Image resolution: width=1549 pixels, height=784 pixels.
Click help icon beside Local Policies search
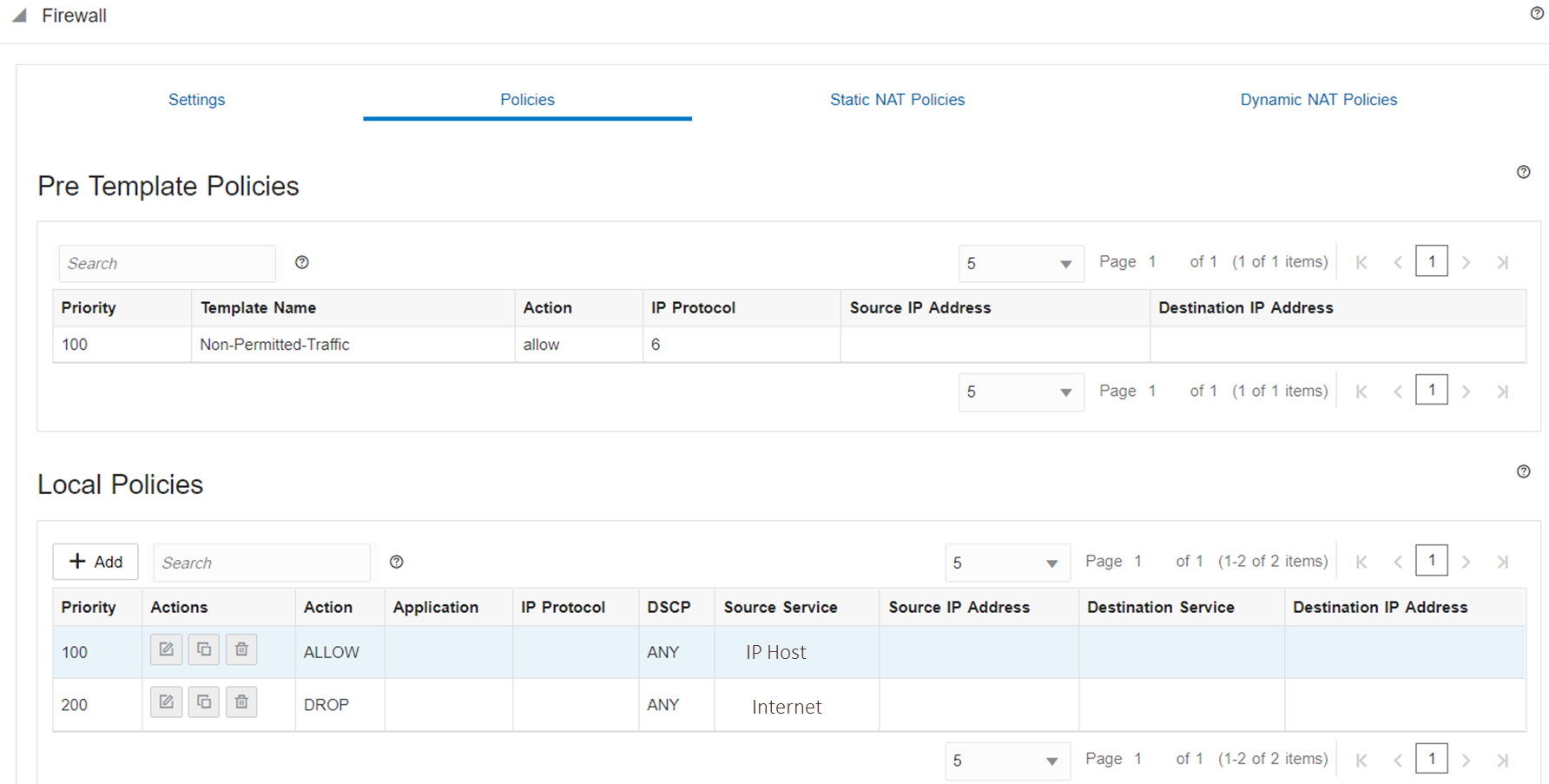click(397, 562)
